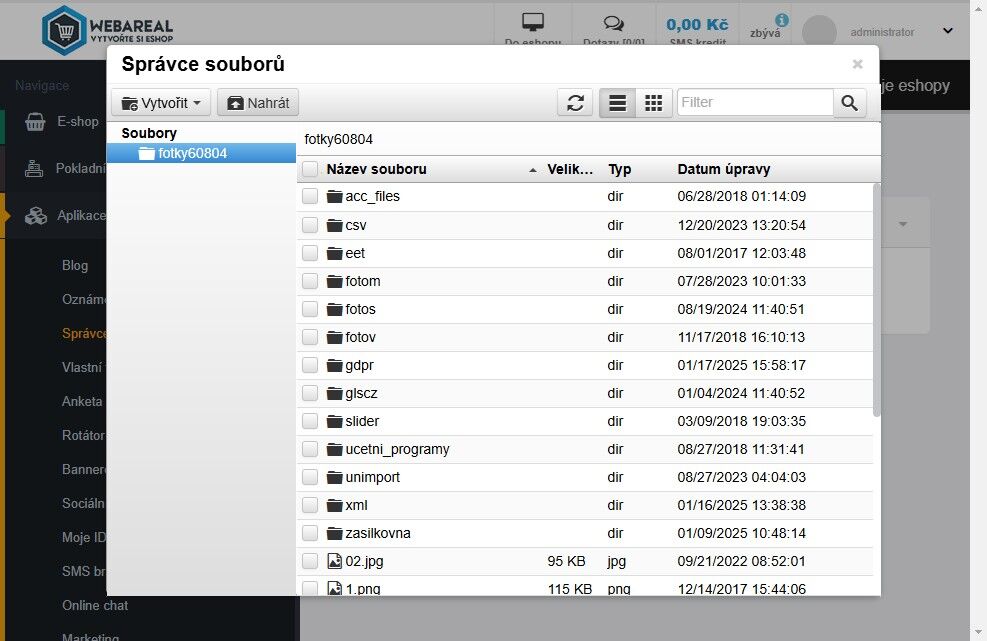
Task: Expand the administrator account menu arrow
Action: (947, 31)
